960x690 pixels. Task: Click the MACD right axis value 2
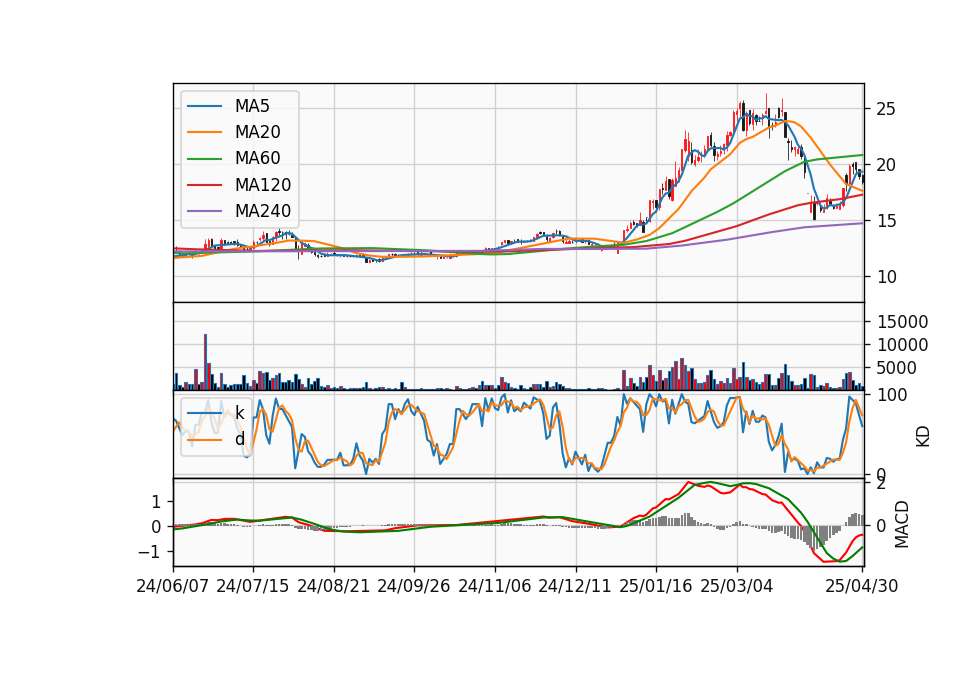(882, 484)
